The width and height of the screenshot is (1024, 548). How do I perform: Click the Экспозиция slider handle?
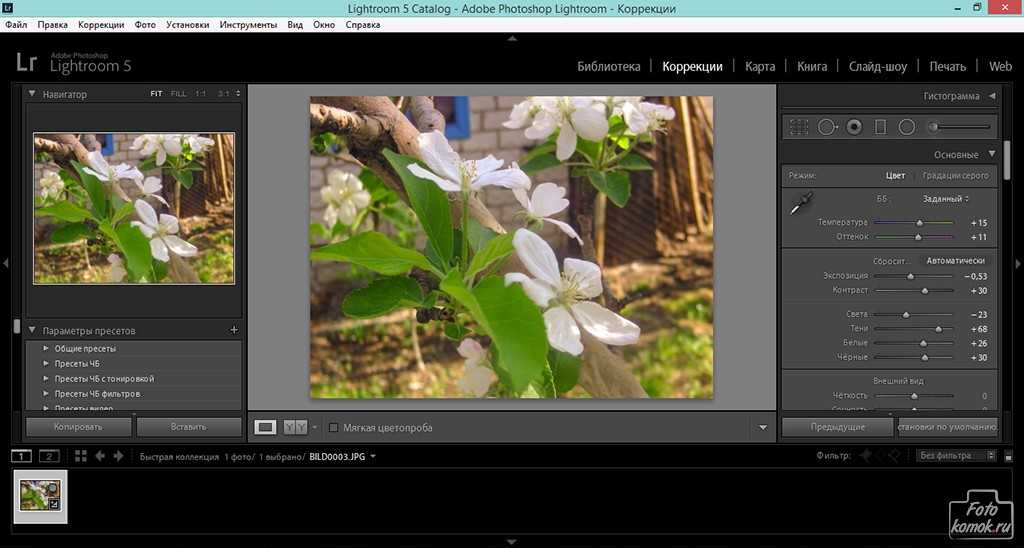pos(910,276)
